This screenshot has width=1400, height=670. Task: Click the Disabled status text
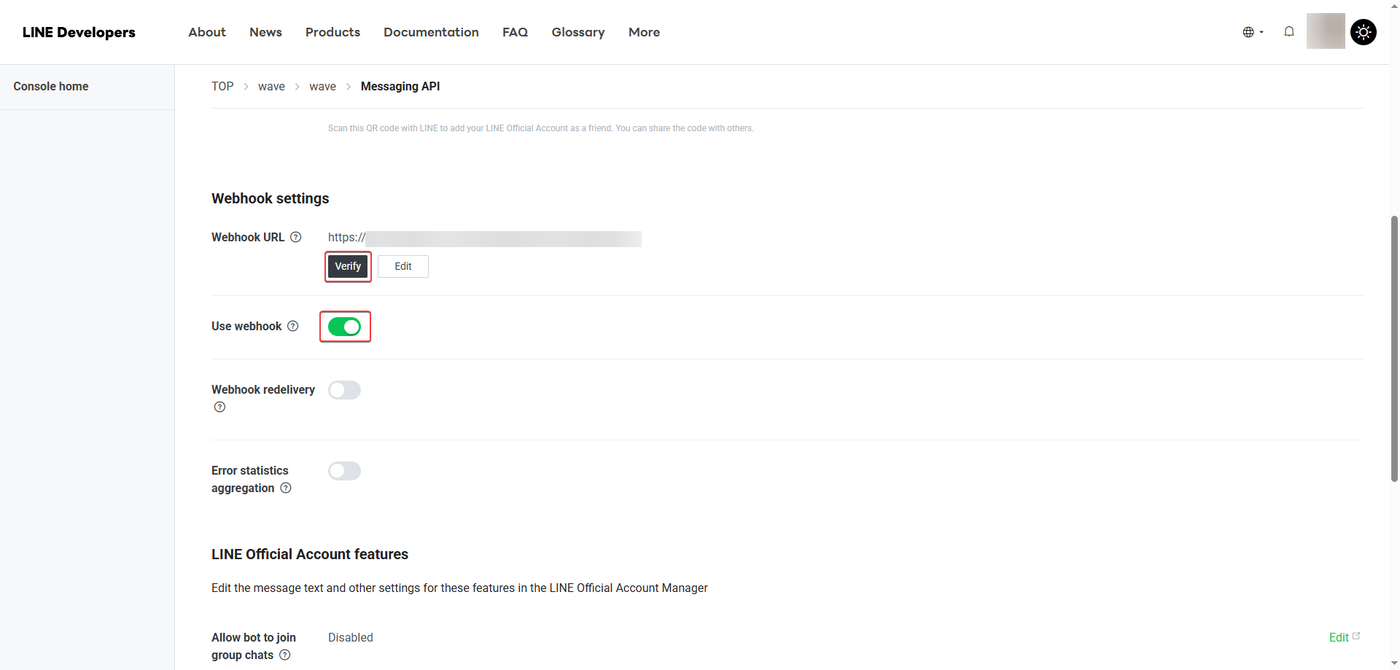click(350, 637)
